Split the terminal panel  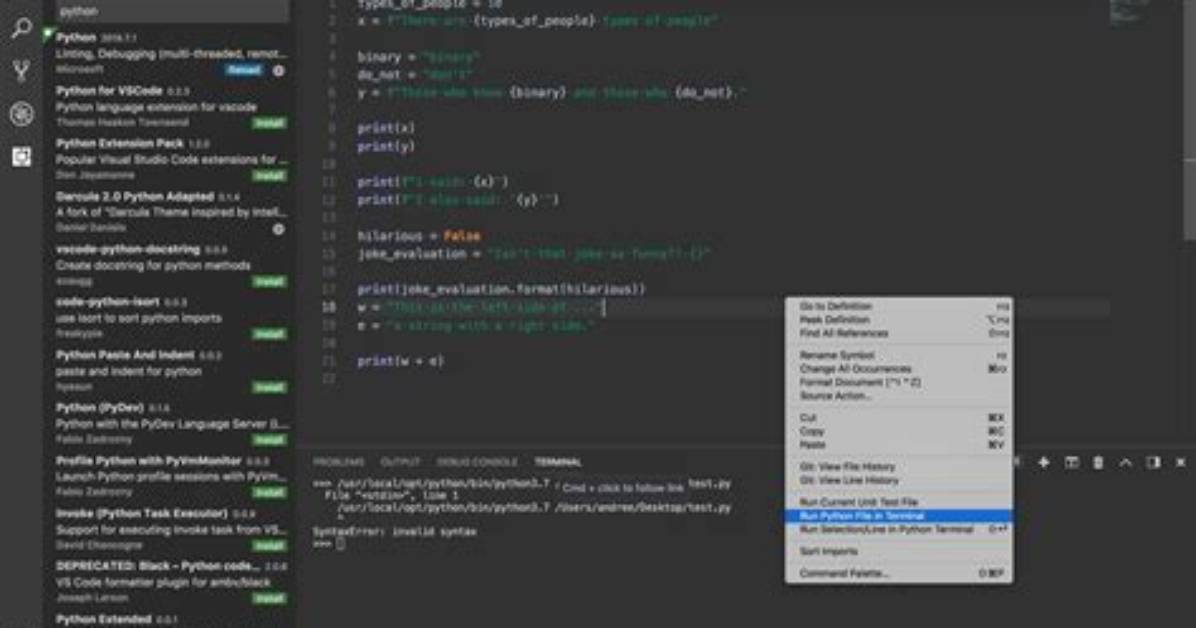click(x=1071, y=462)
